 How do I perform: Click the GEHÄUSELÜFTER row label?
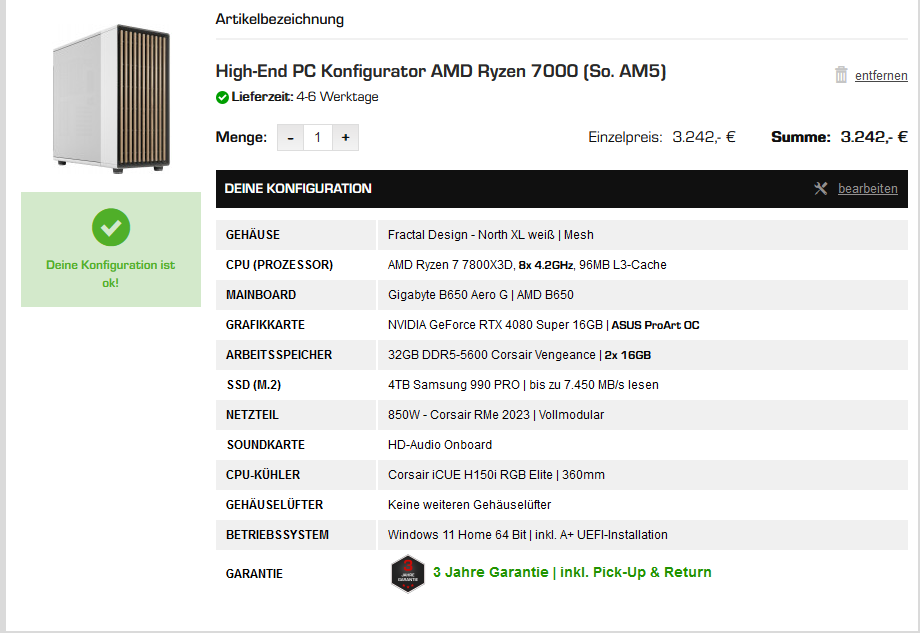pyautogui.click(x=275, y=504)
